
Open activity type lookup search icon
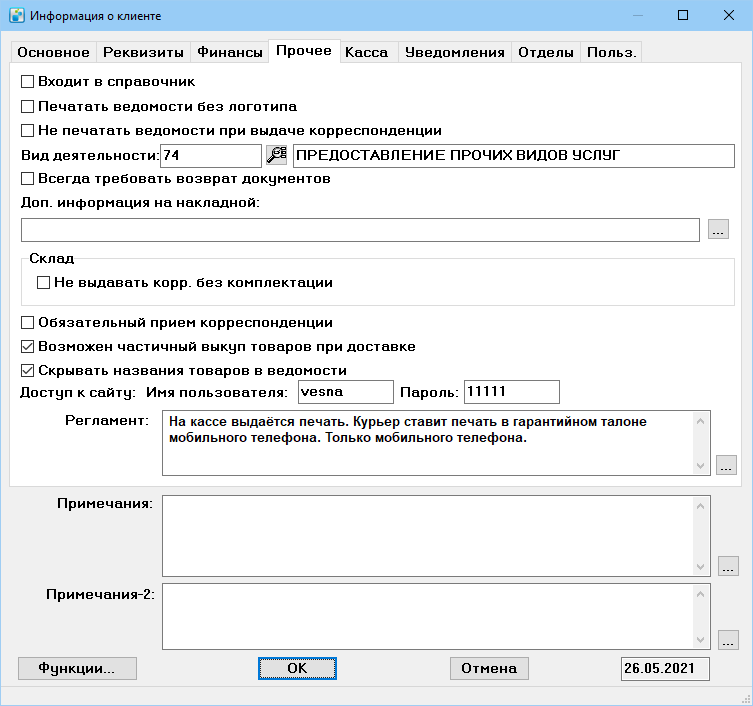point(277,155)
